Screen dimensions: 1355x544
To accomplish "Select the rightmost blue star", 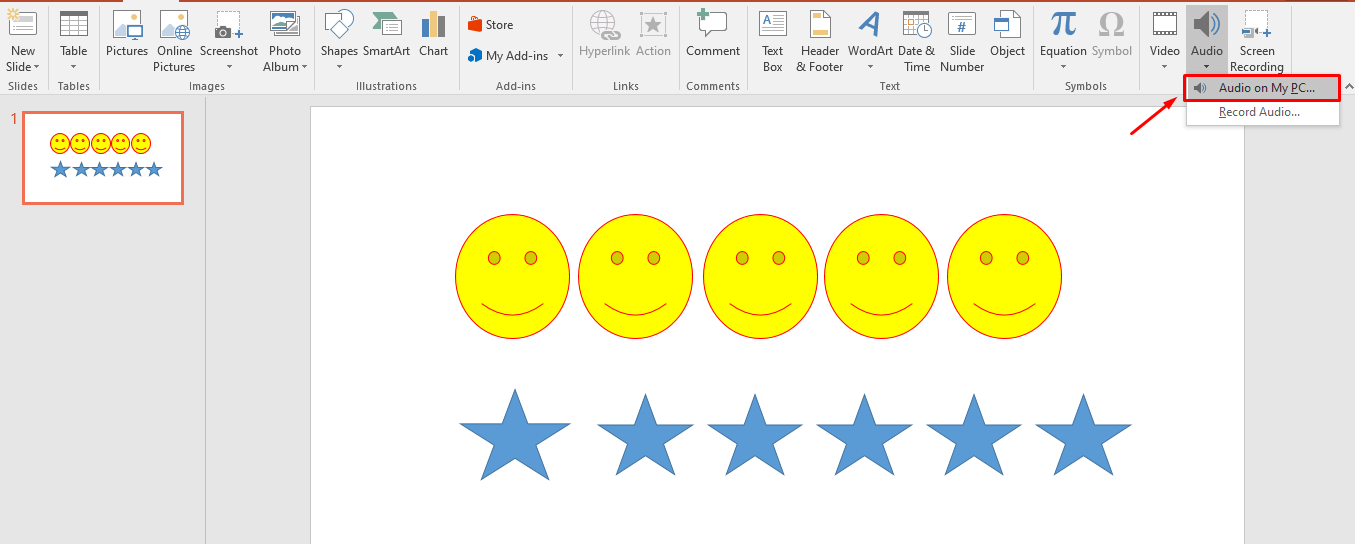I will (1083, 436).
